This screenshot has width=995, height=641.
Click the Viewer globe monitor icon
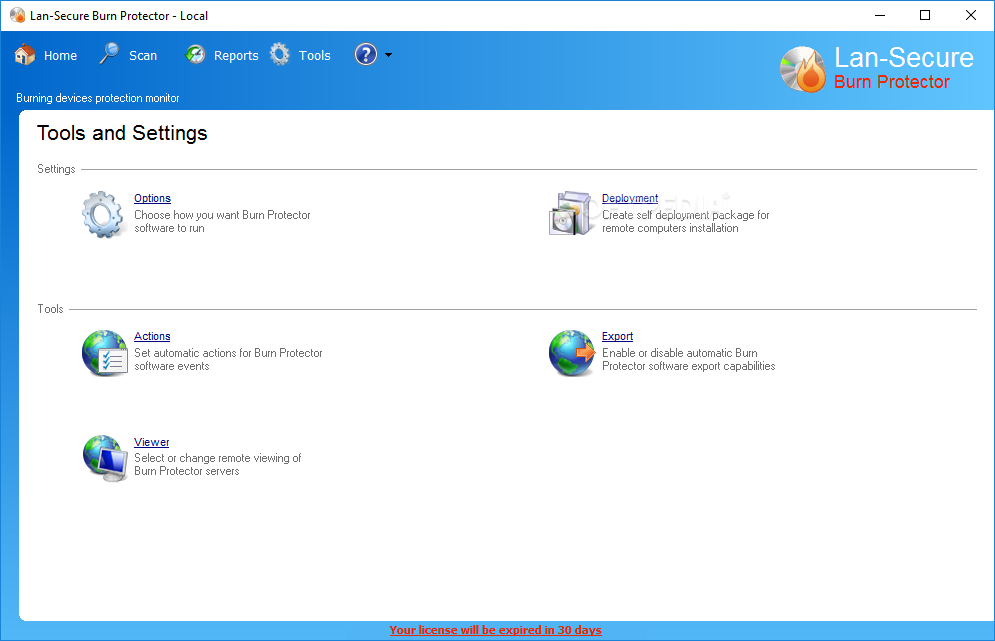(x=105, y=458)
